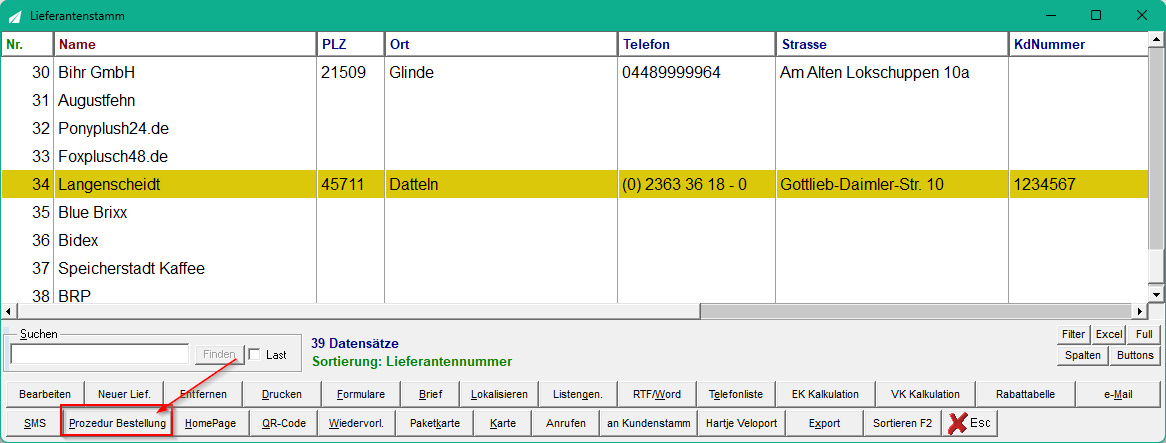The width and height of the screenshot is (1166, 443).
Task: Select the Langenscheidt row
Action: tap(575, 184)
